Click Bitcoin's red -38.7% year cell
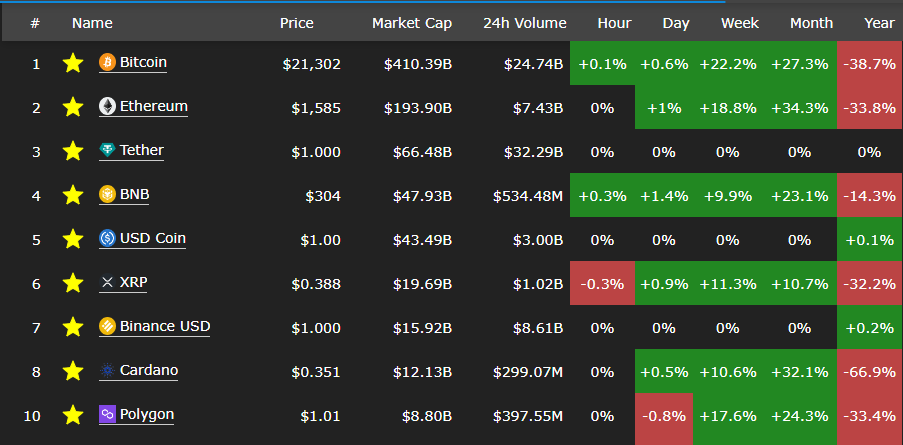Image resolution: width=903 pixels, height=445 pixels. point(870,63)
